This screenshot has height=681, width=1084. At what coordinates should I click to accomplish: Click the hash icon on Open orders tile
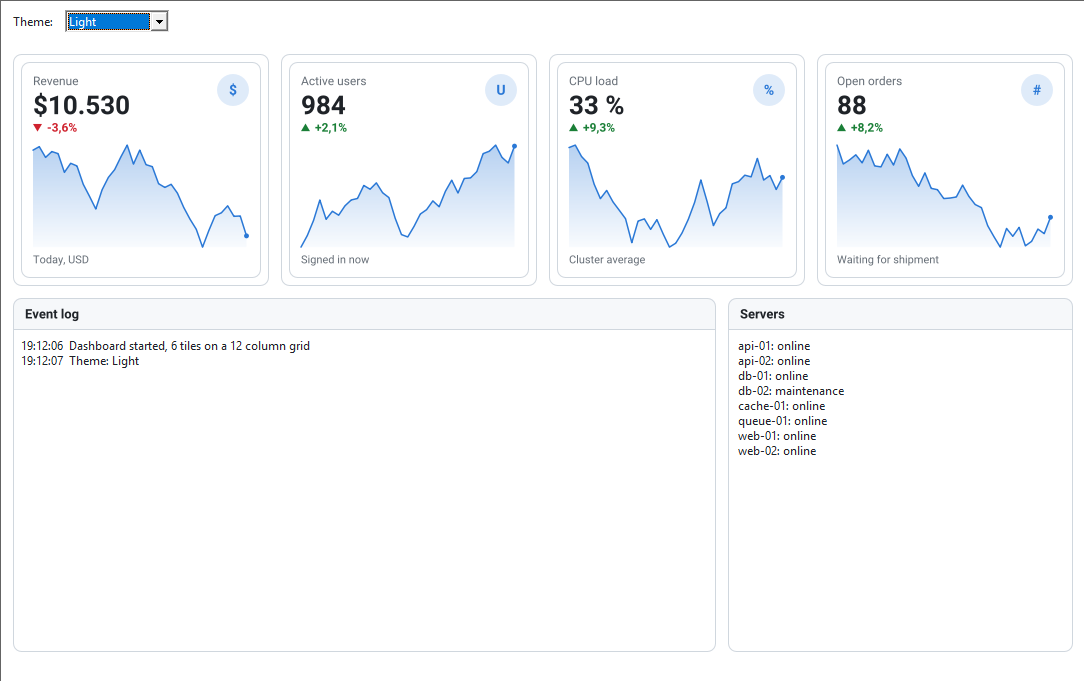[x=1037, y=90]
